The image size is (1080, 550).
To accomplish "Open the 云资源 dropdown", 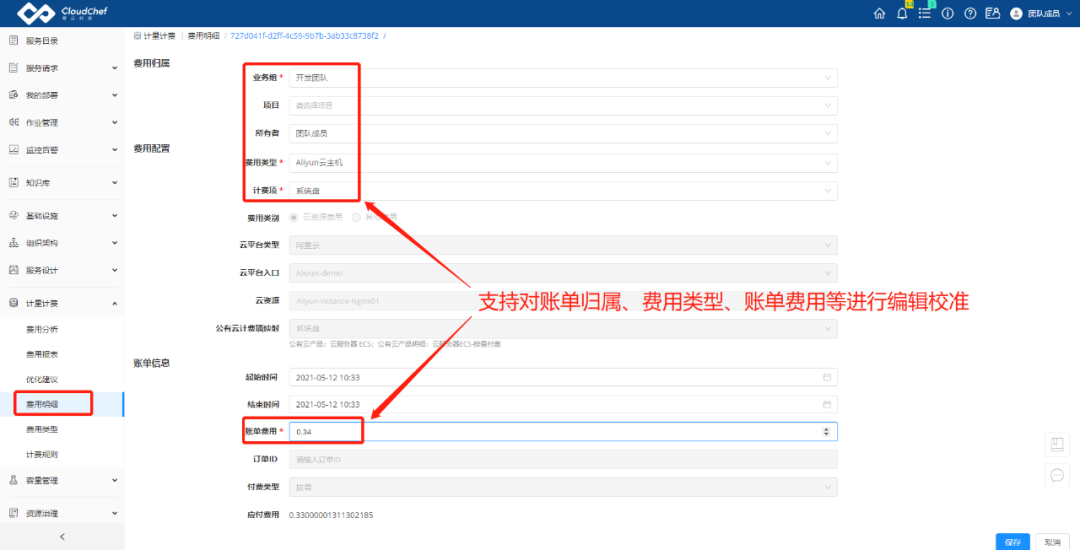I will tap(563, 301).
